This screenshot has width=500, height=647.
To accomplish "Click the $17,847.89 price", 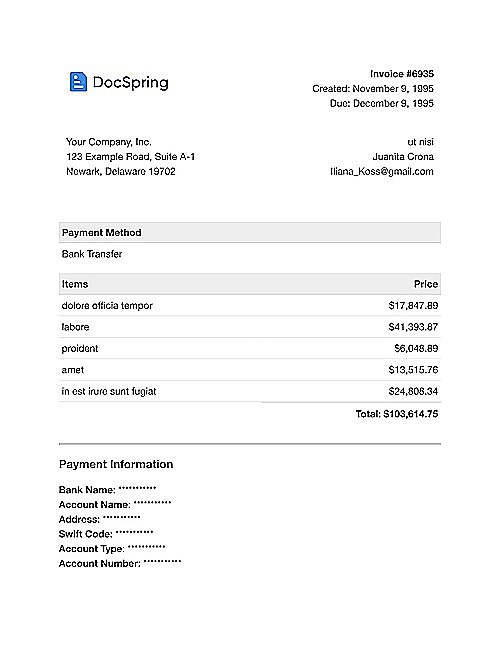I will point(413,306).
